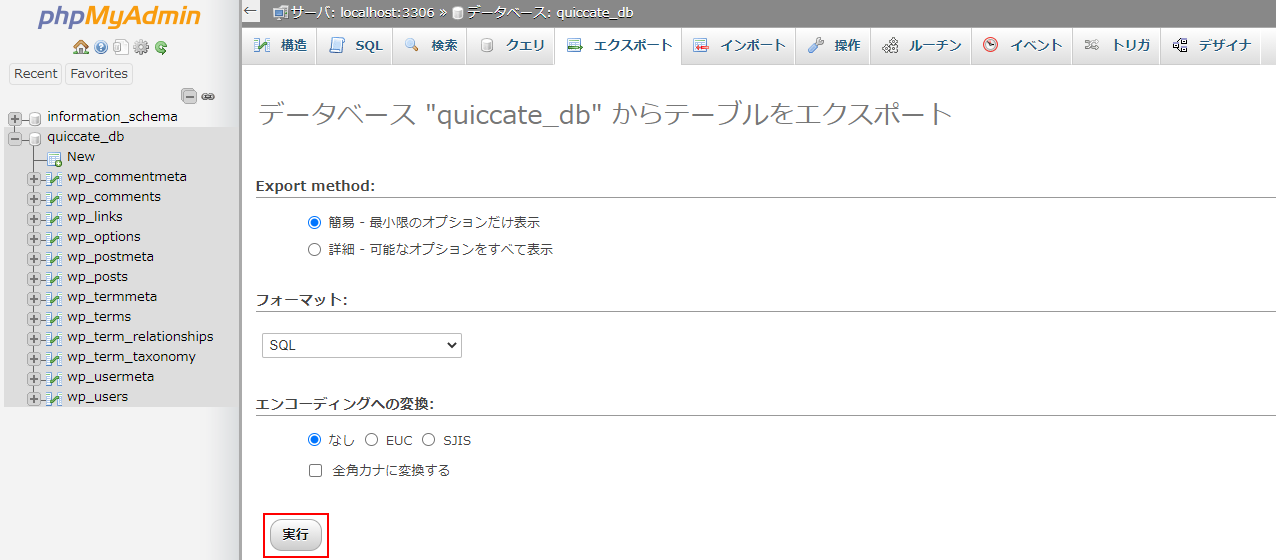Click the wp_terms table icon
Image resolution: width=1276 pixels, height=560 pixels.
click(54, 317)
